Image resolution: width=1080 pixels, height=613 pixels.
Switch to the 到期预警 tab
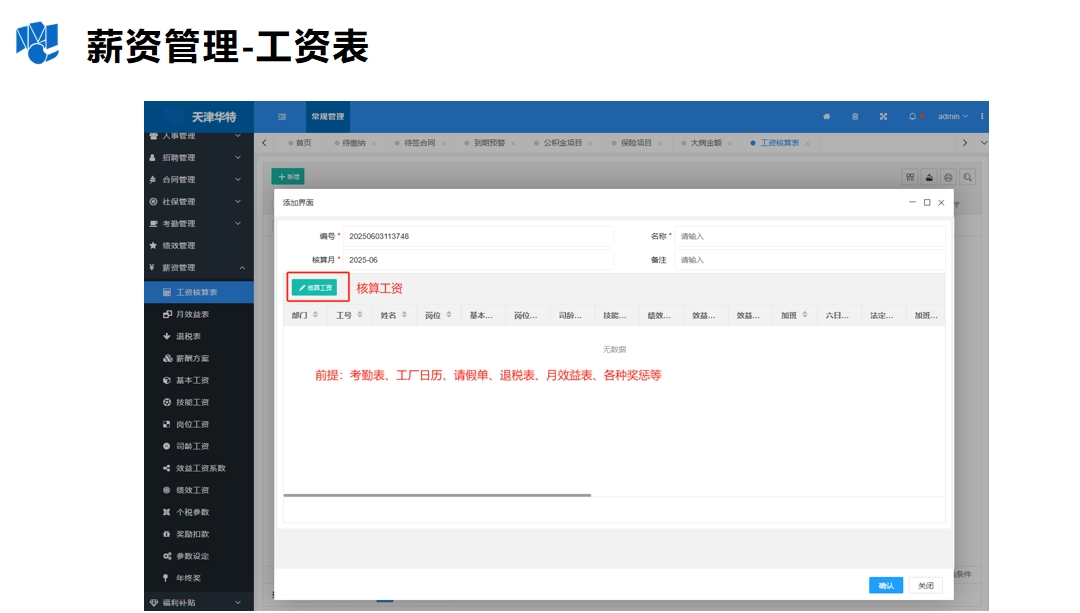tap(488, 143)
